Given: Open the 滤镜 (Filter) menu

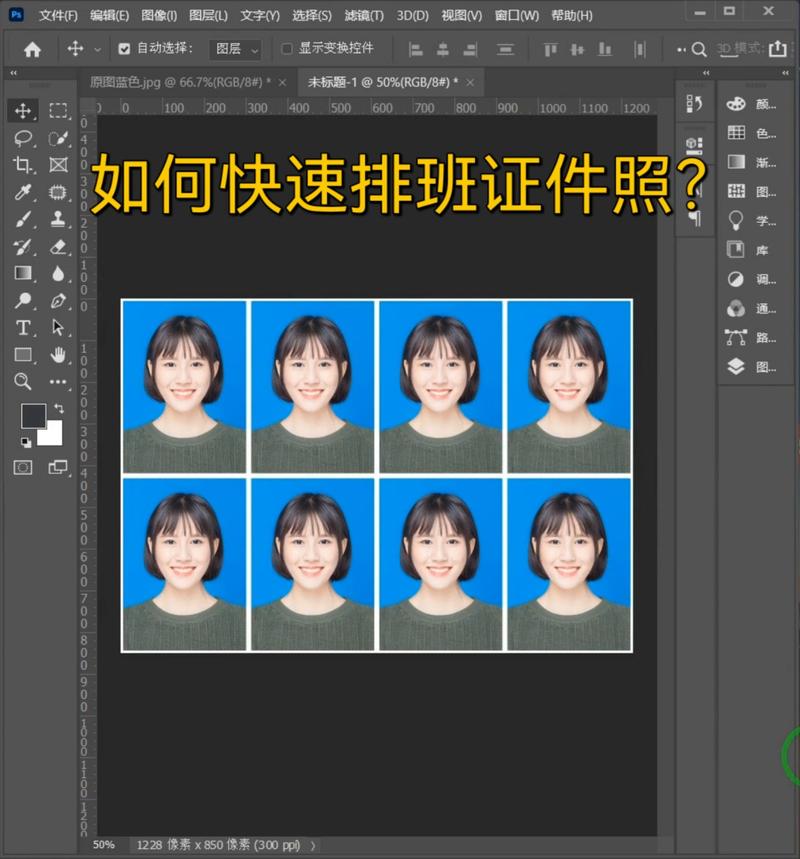Looking at the screenshot, I should point(365,15).
